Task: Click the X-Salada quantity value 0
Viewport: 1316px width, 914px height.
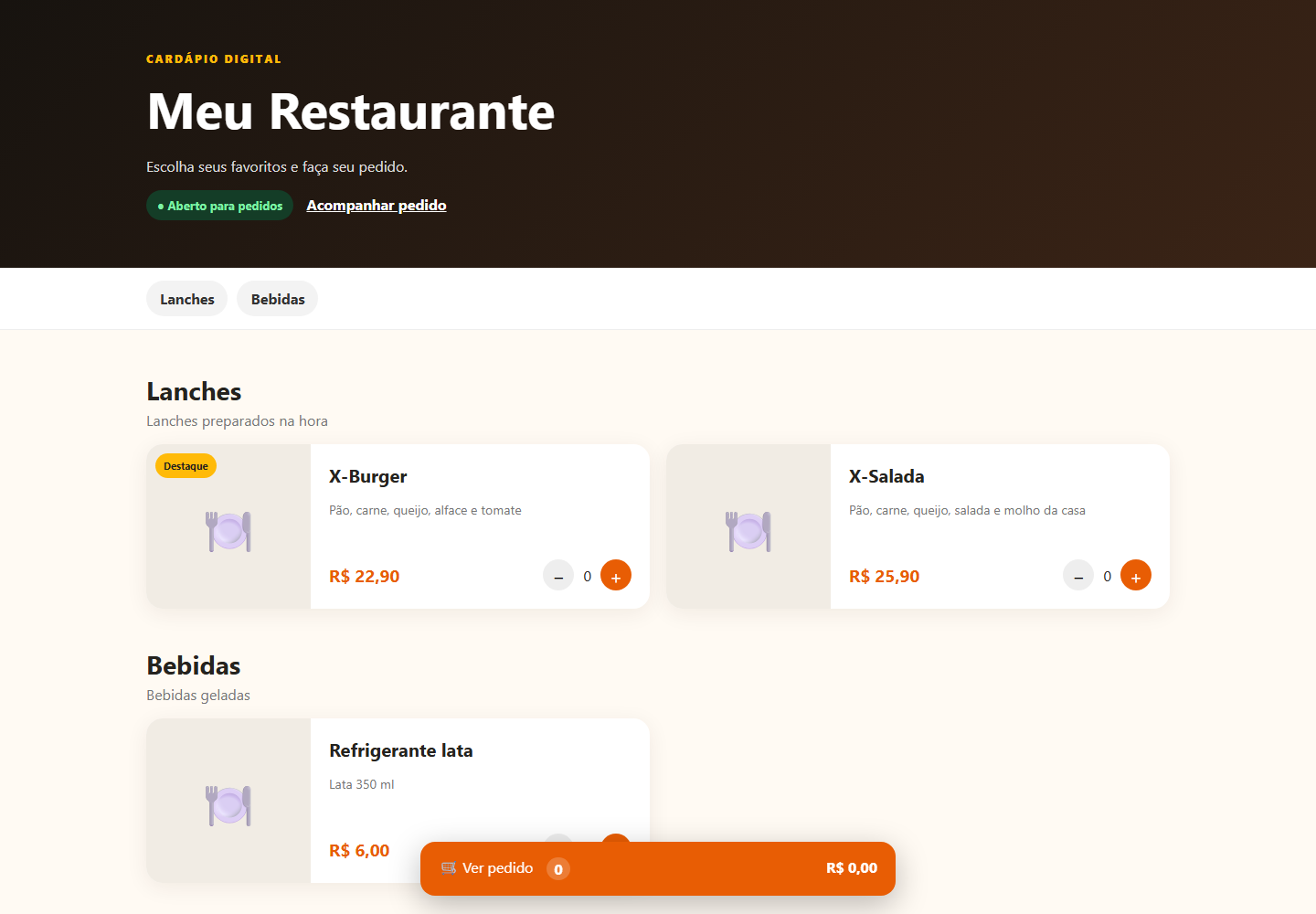Action: (1108, 576)
